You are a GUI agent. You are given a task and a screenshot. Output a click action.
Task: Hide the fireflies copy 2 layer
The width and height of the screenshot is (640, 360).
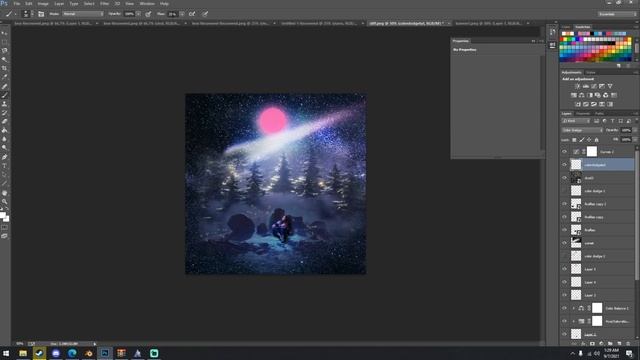[x=564, y=204]
